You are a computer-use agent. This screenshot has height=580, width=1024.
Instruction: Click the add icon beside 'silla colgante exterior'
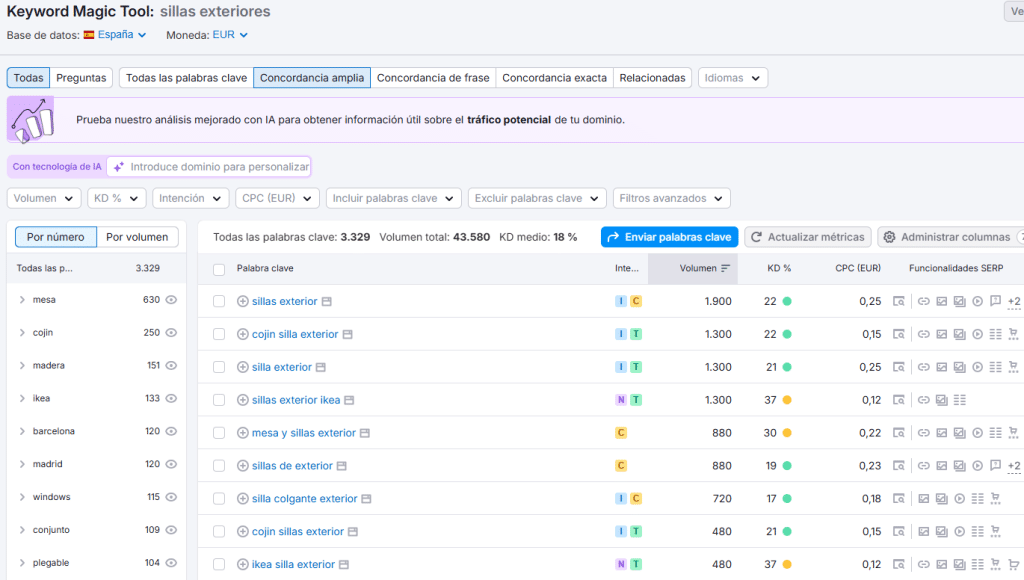[x=242, y=499]
